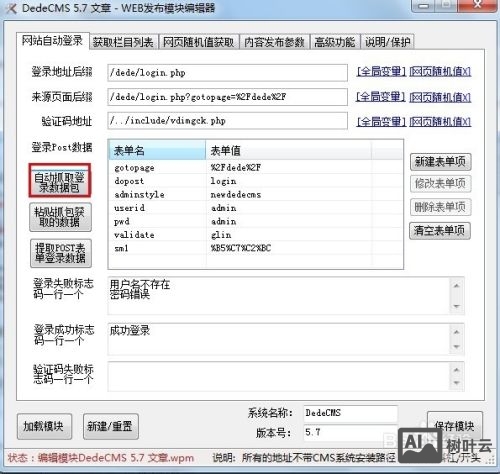Switch to the 内容发布参数 tab
The width and height of the screenshot is (500, 474).
point(274,42)
